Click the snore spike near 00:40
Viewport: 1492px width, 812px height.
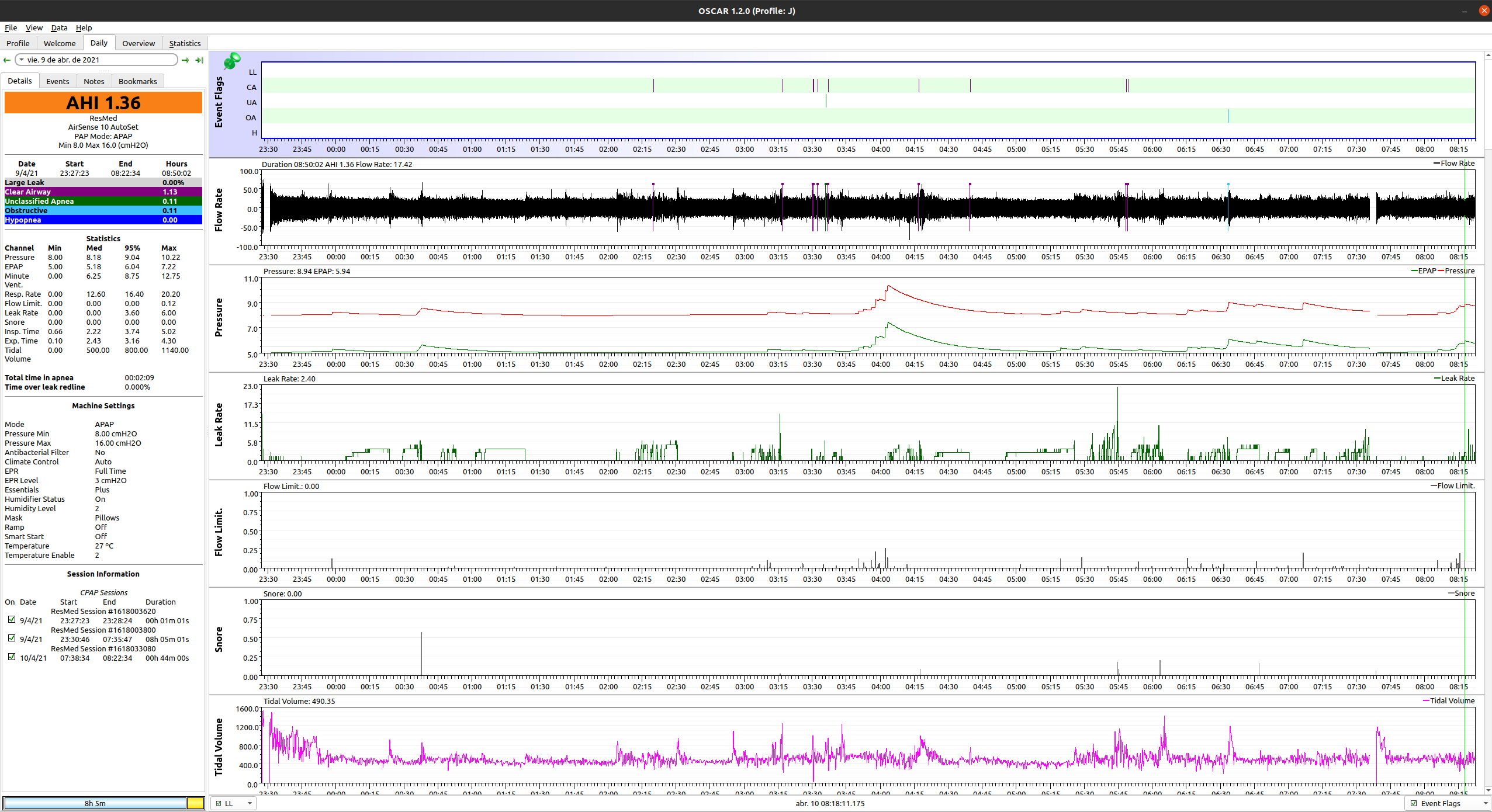[421, 653]
